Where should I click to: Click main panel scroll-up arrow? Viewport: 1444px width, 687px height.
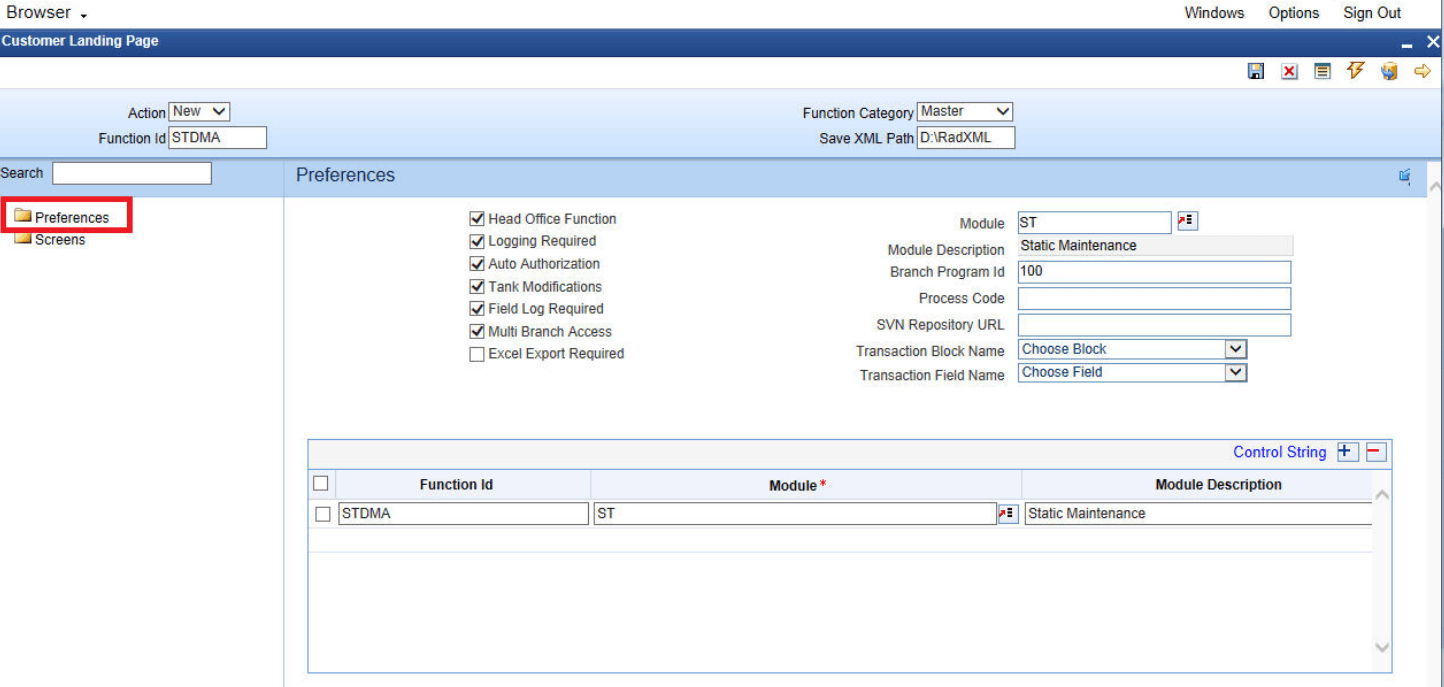click(1435, 187)
